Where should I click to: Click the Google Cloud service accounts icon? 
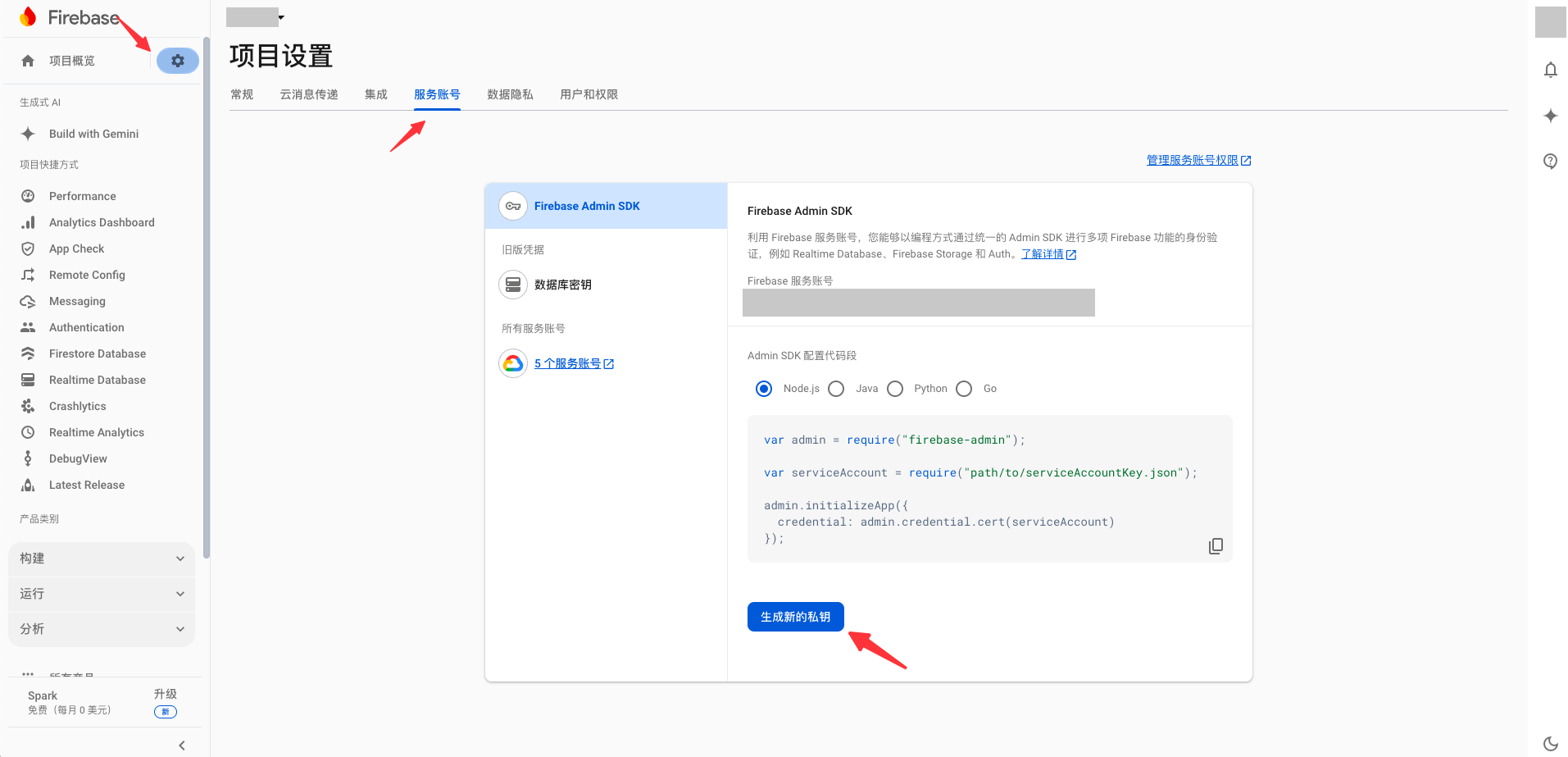coord(513,363)
